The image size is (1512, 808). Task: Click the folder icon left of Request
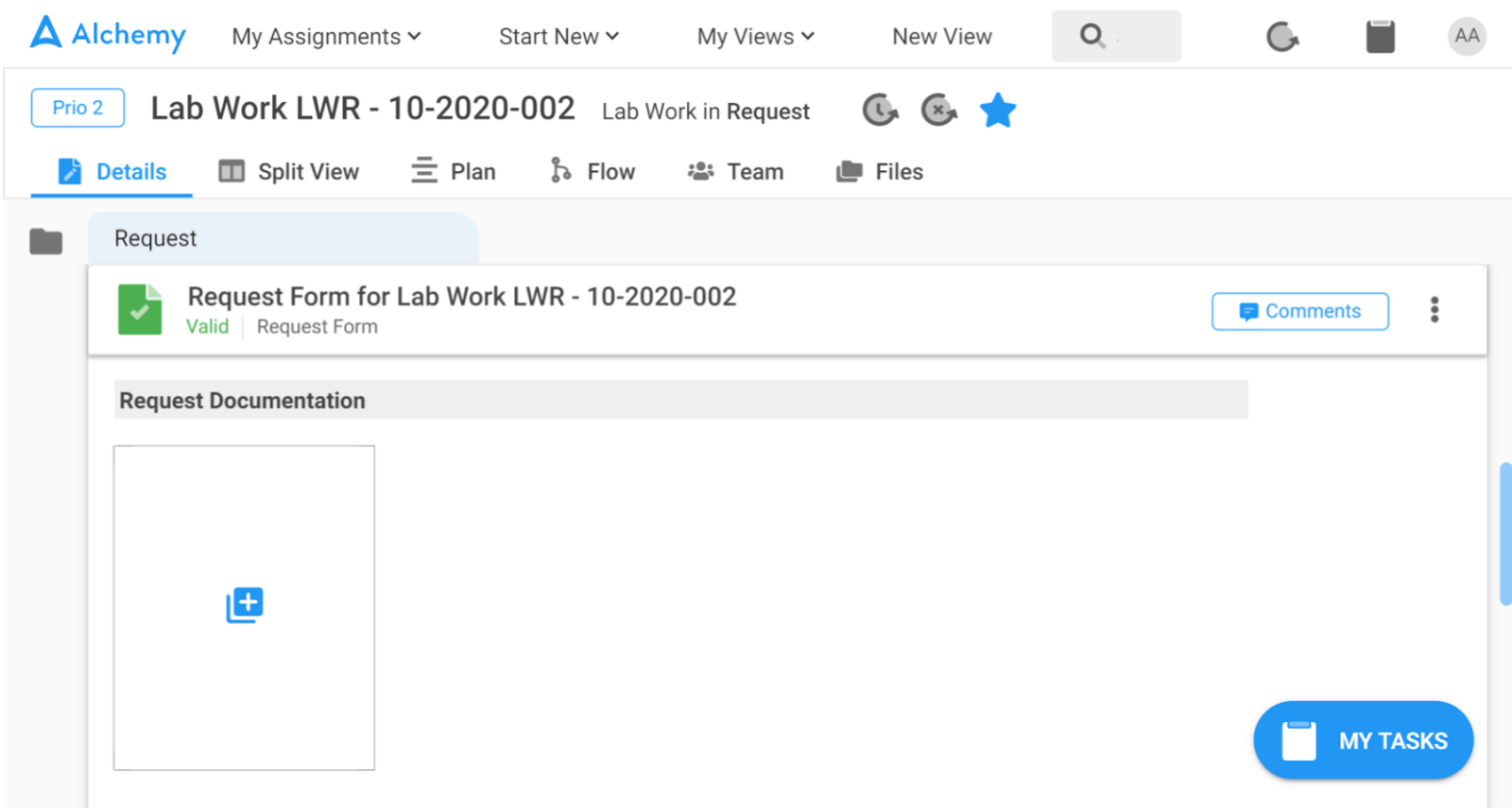pyautogui.click(x=45, y=242)
